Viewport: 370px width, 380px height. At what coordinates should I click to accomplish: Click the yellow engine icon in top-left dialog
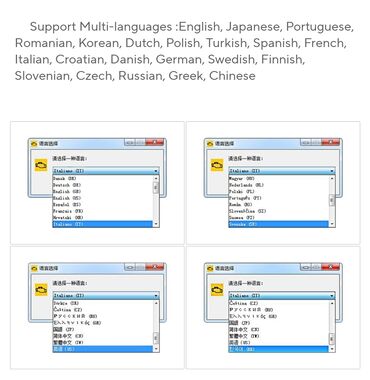point(41,165)
